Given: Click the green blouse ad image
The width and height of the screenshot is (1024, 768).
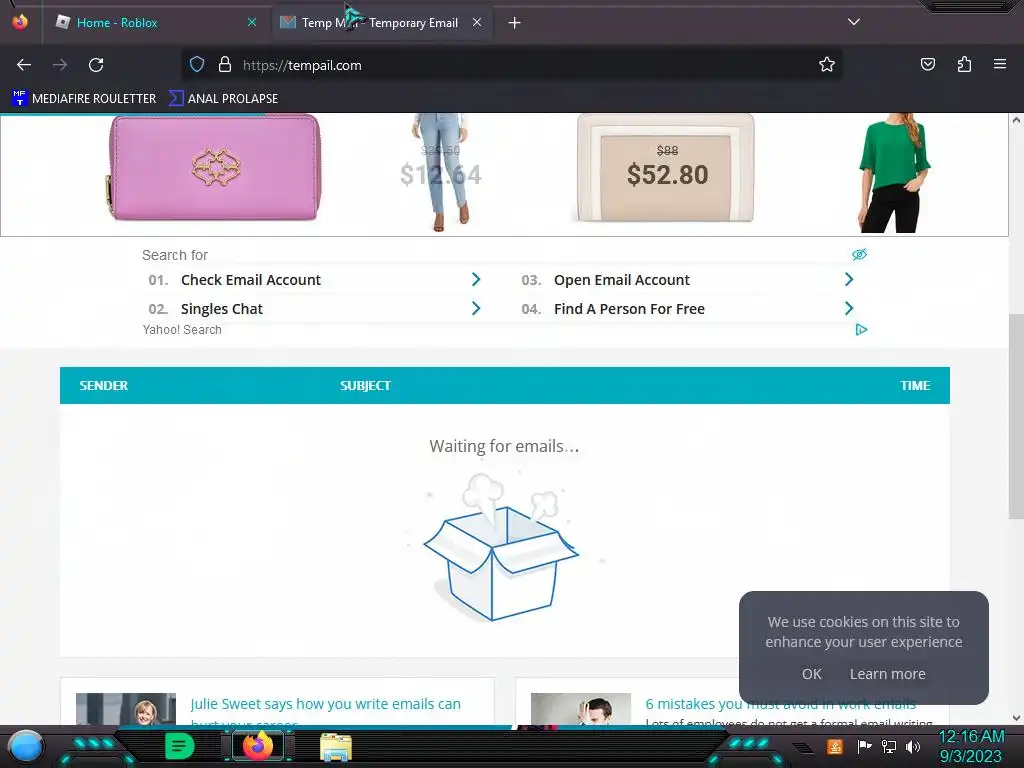Looking at the screenshot, I should coord(893,172).
